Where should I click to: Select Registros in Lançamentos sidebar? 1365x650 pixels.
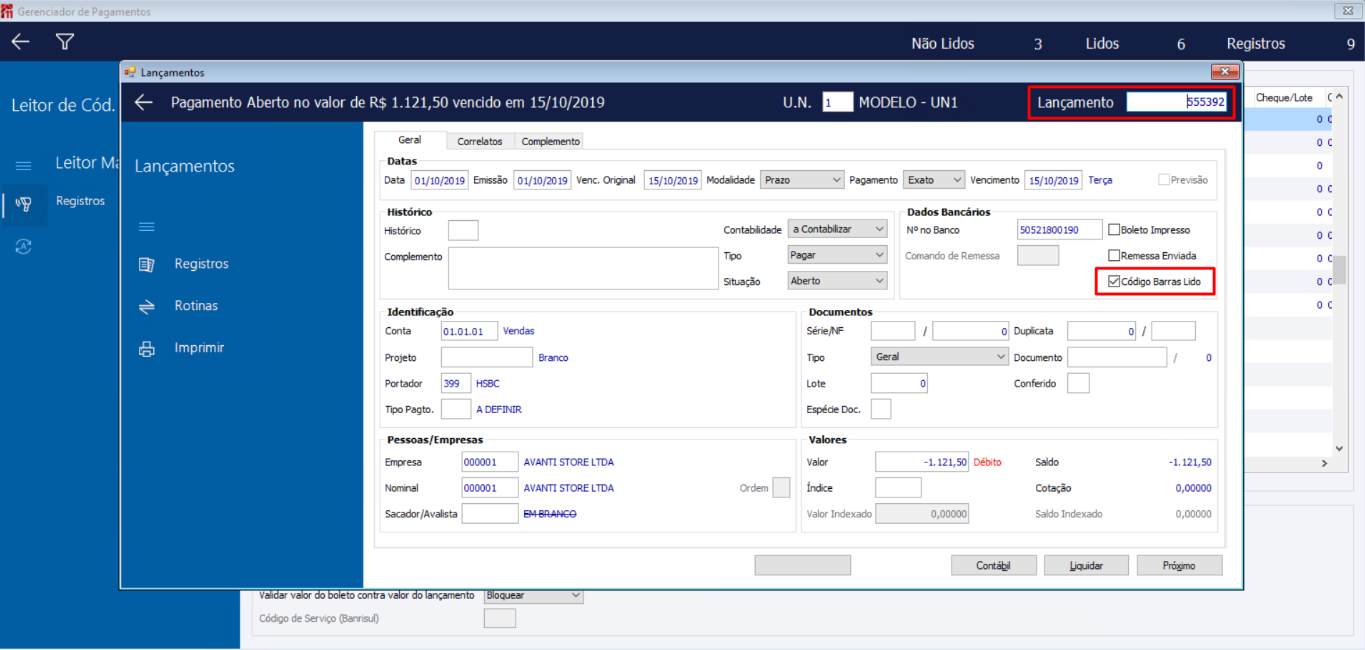[202, 264]
